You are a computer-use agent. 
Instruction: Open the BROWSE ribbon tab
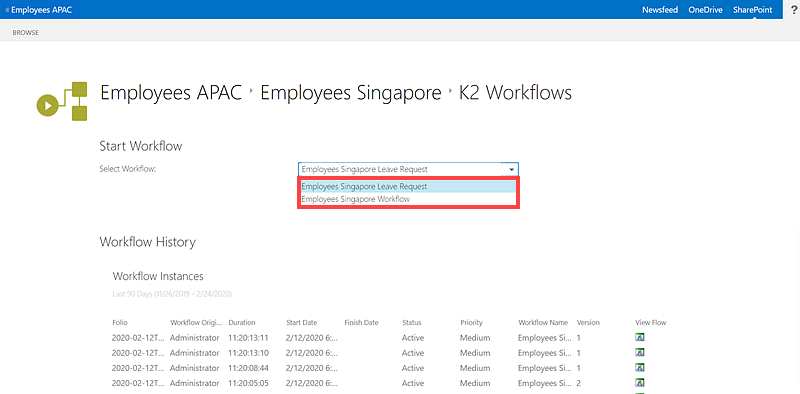point(26,33)
